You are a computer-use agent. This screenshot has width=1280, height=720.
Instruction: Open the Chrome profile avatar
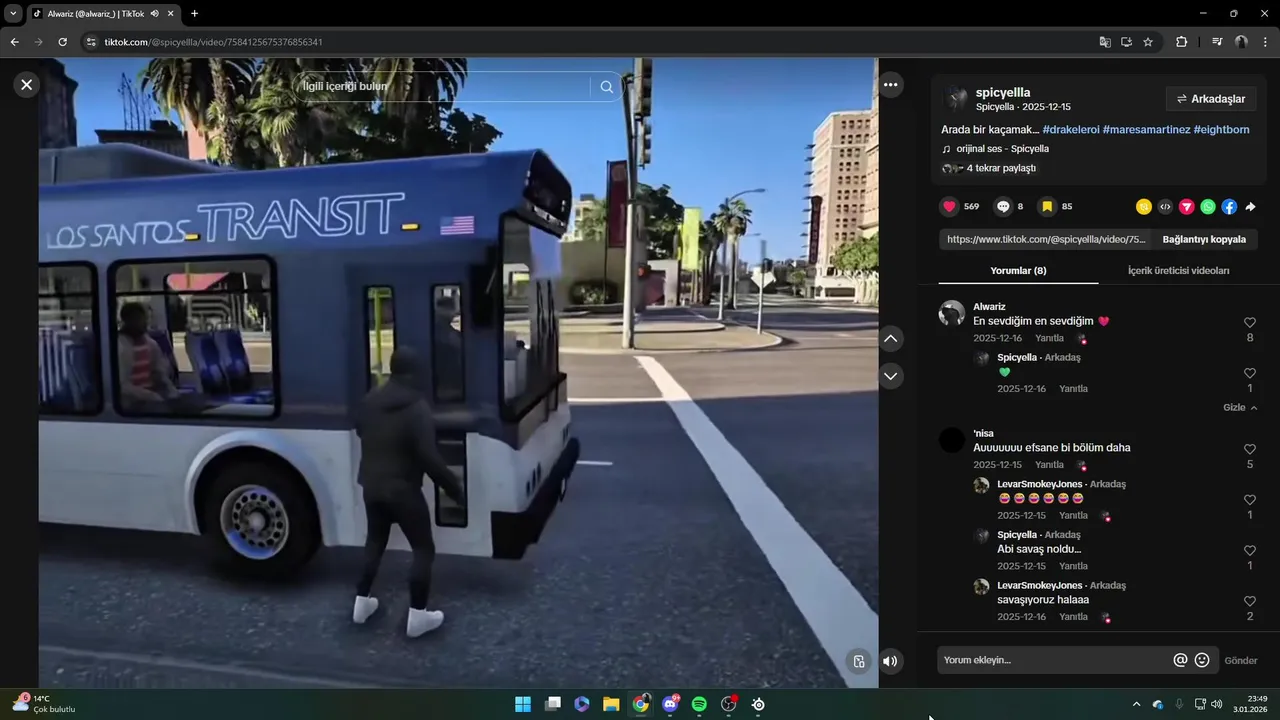pos(1241,42)
